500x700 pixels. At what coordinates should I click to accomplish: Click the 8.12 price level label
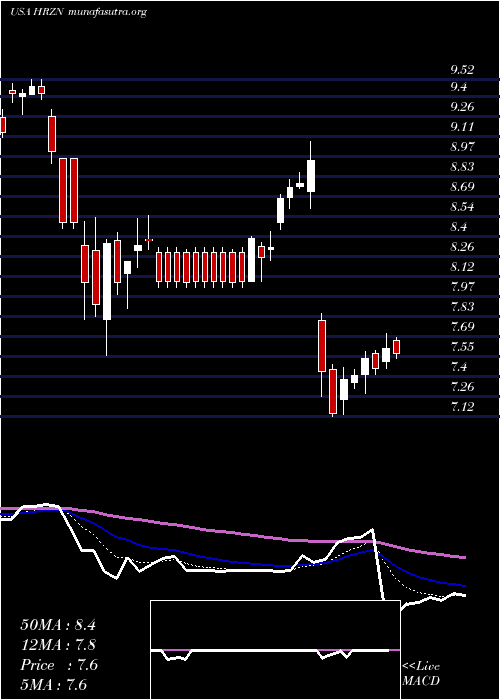point(462,267)
